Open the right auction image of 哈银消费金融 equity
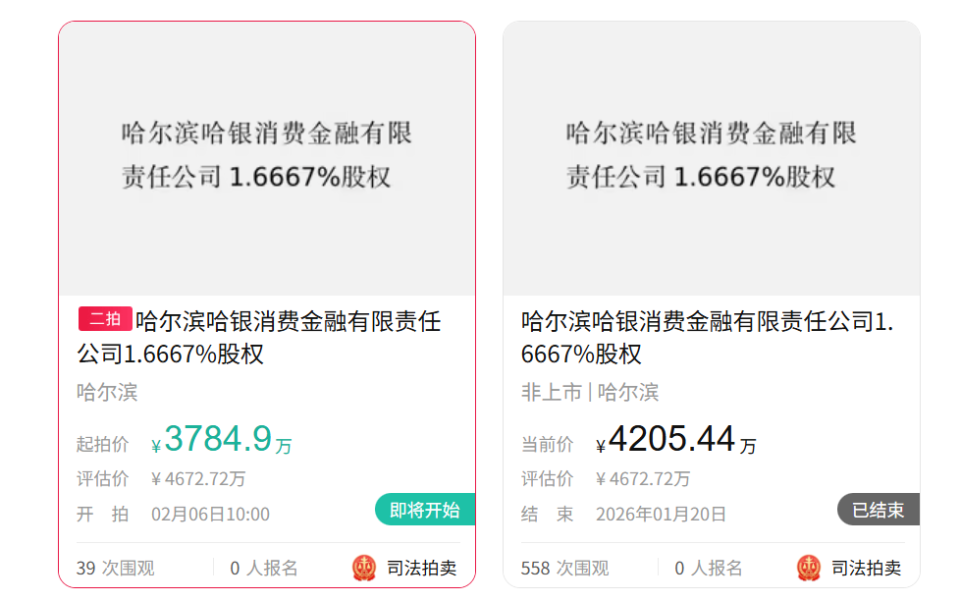Viewport: 960px width, 601px height. click(709, 155)
